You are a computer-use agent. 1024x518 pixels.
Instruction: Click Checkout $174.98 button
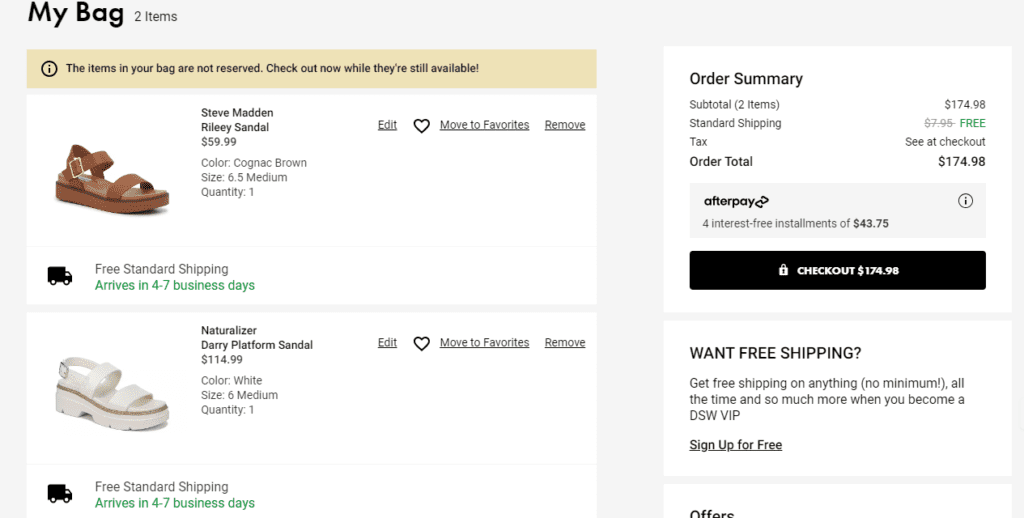coord(837,270)
